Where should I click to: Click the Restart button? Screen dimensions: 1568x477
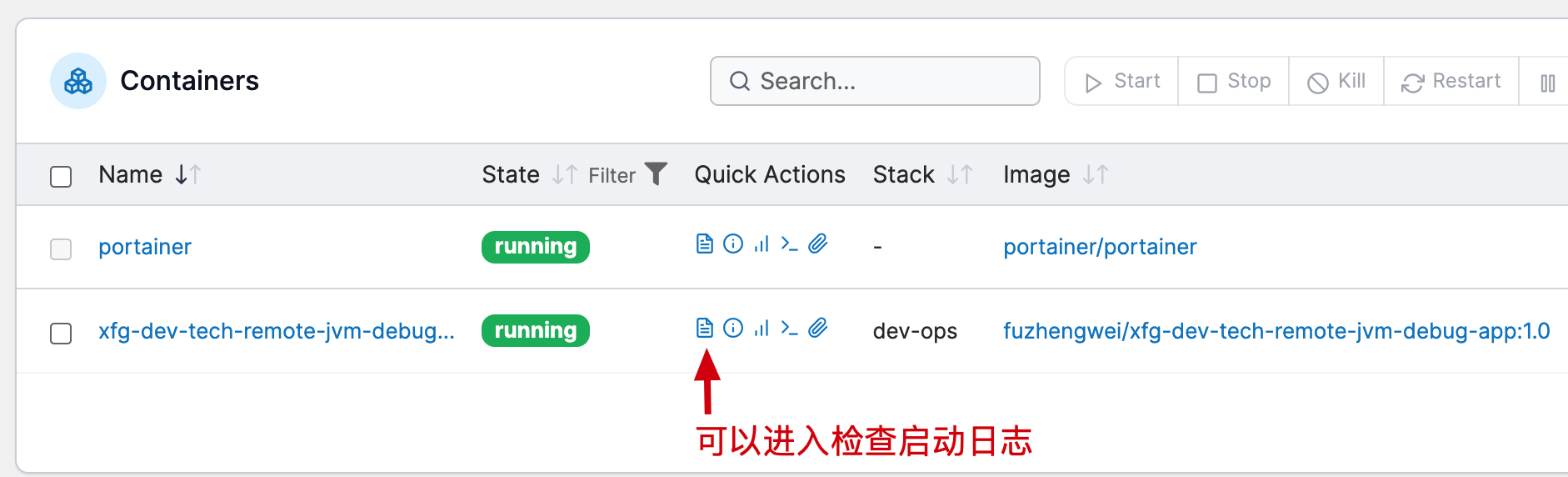coord(1451,81)
